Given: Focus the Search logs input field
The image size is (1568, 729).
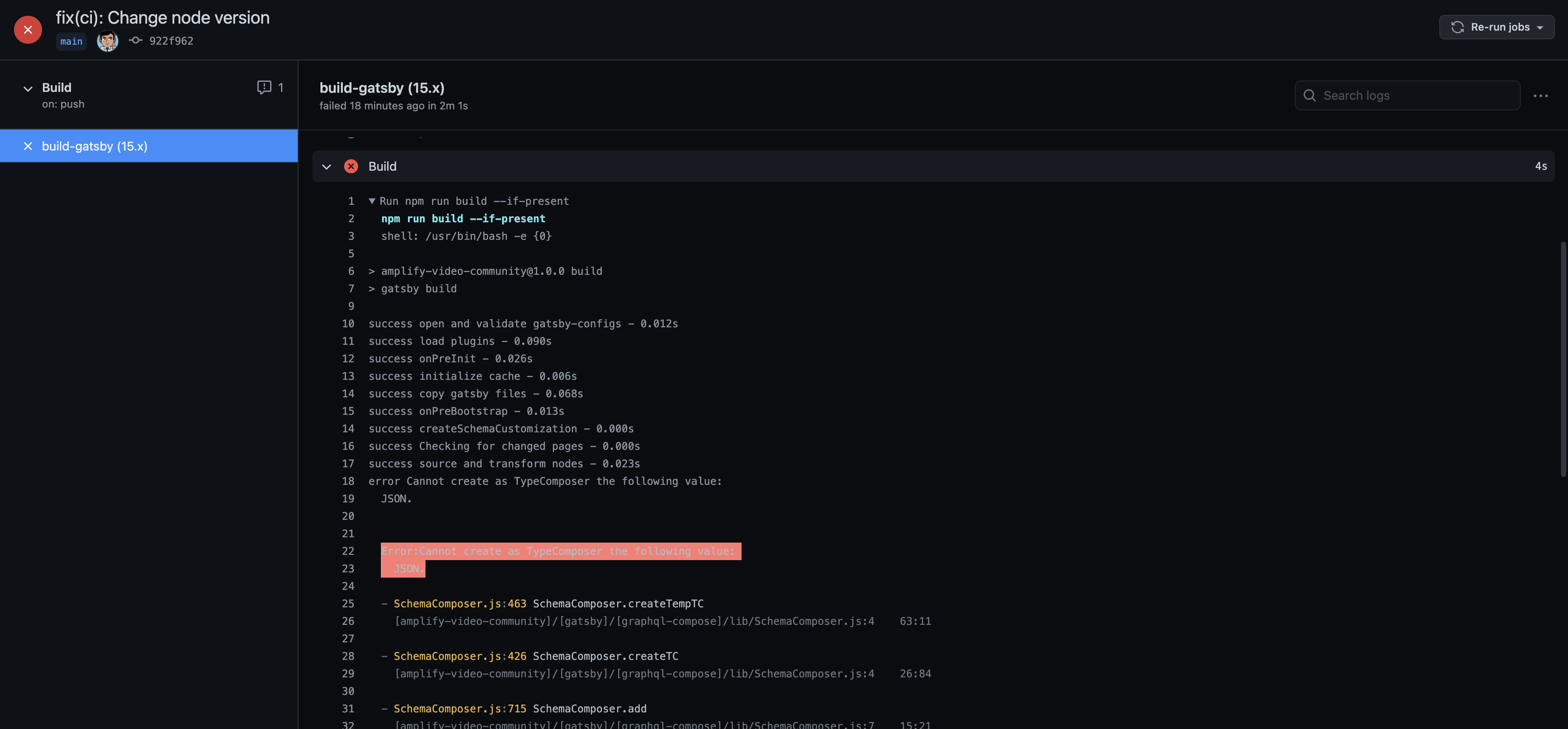Looking at the screenshot, I should pyautogui.click(x=1407, y=95).
